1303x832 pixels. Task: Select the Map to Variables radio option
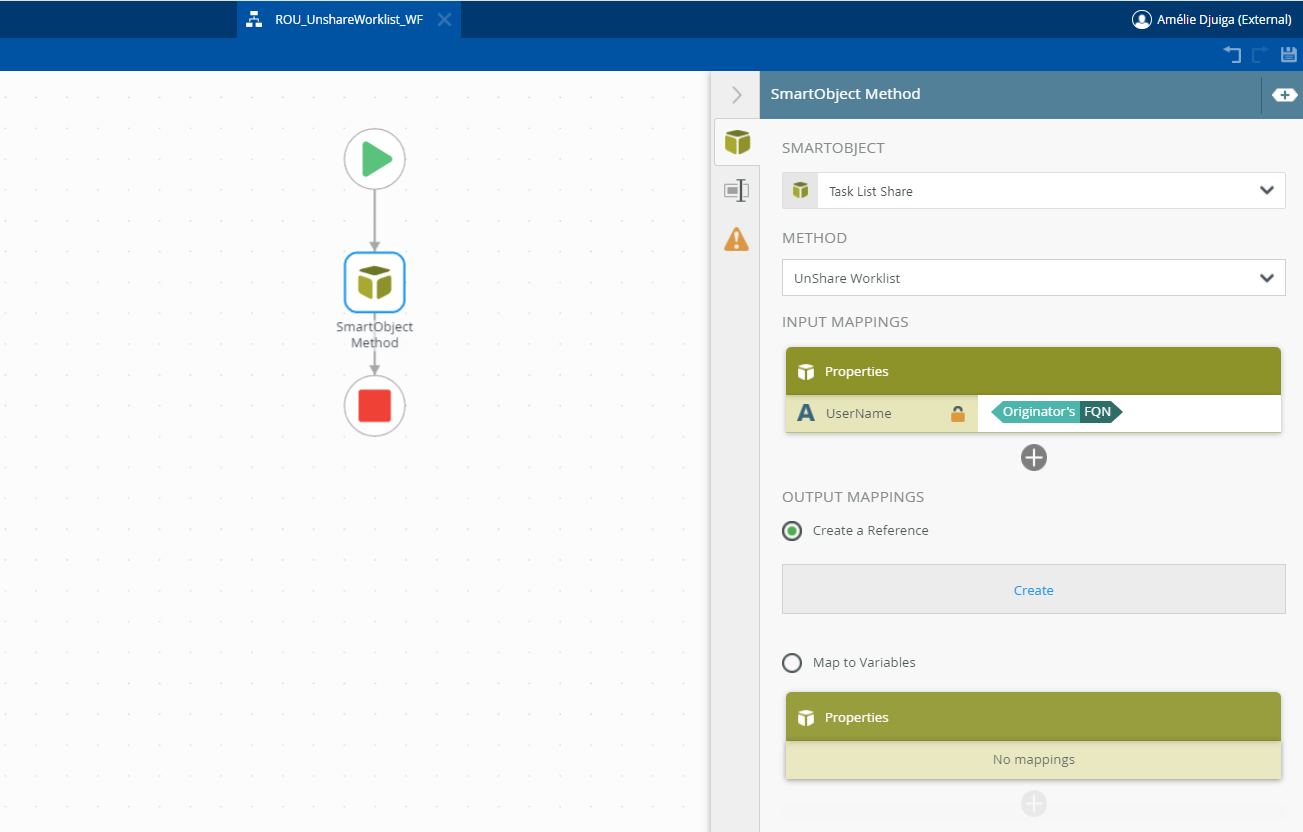pos(792,663)
